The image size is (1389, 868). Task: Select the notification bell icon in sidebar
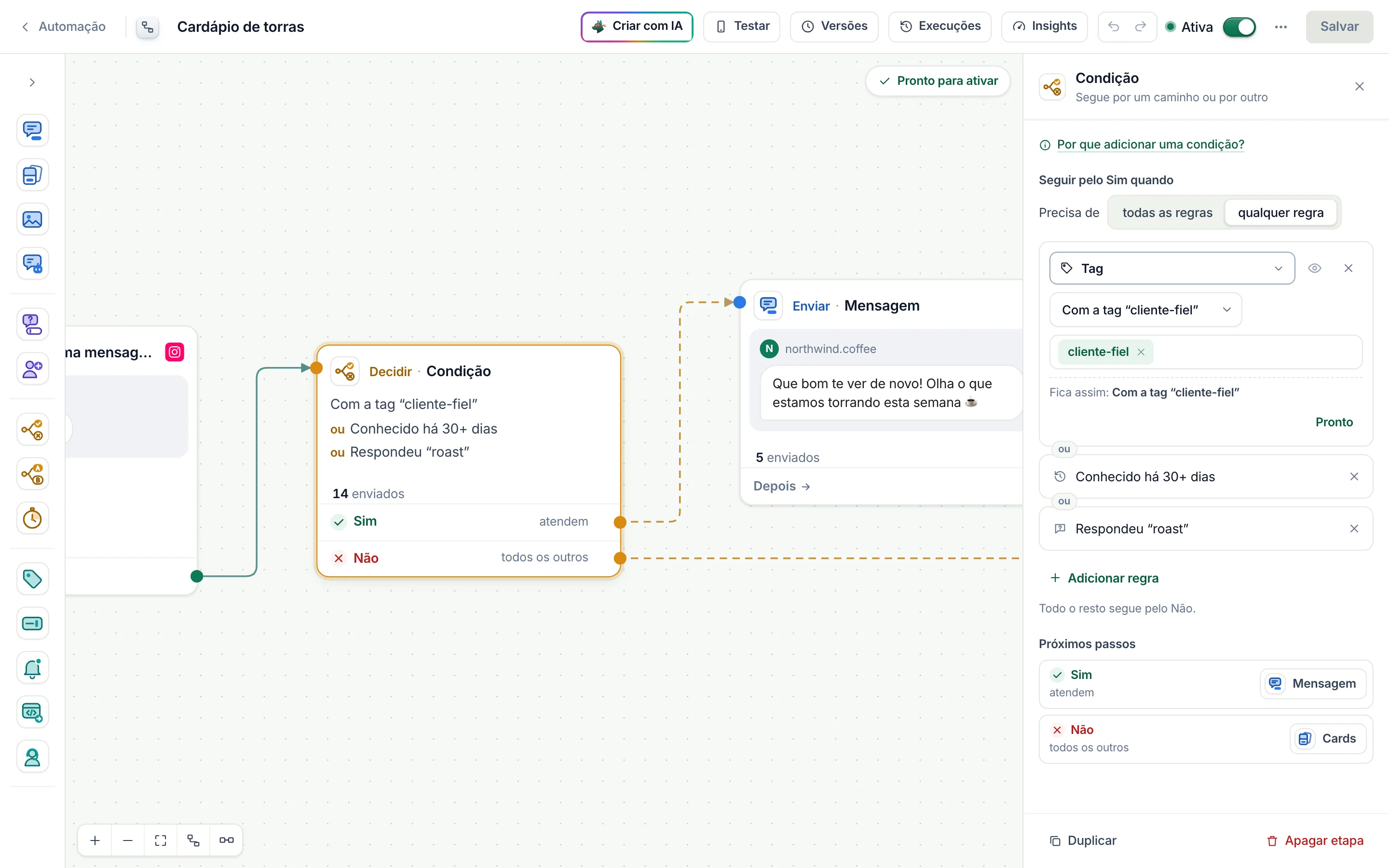pos(32,668)
